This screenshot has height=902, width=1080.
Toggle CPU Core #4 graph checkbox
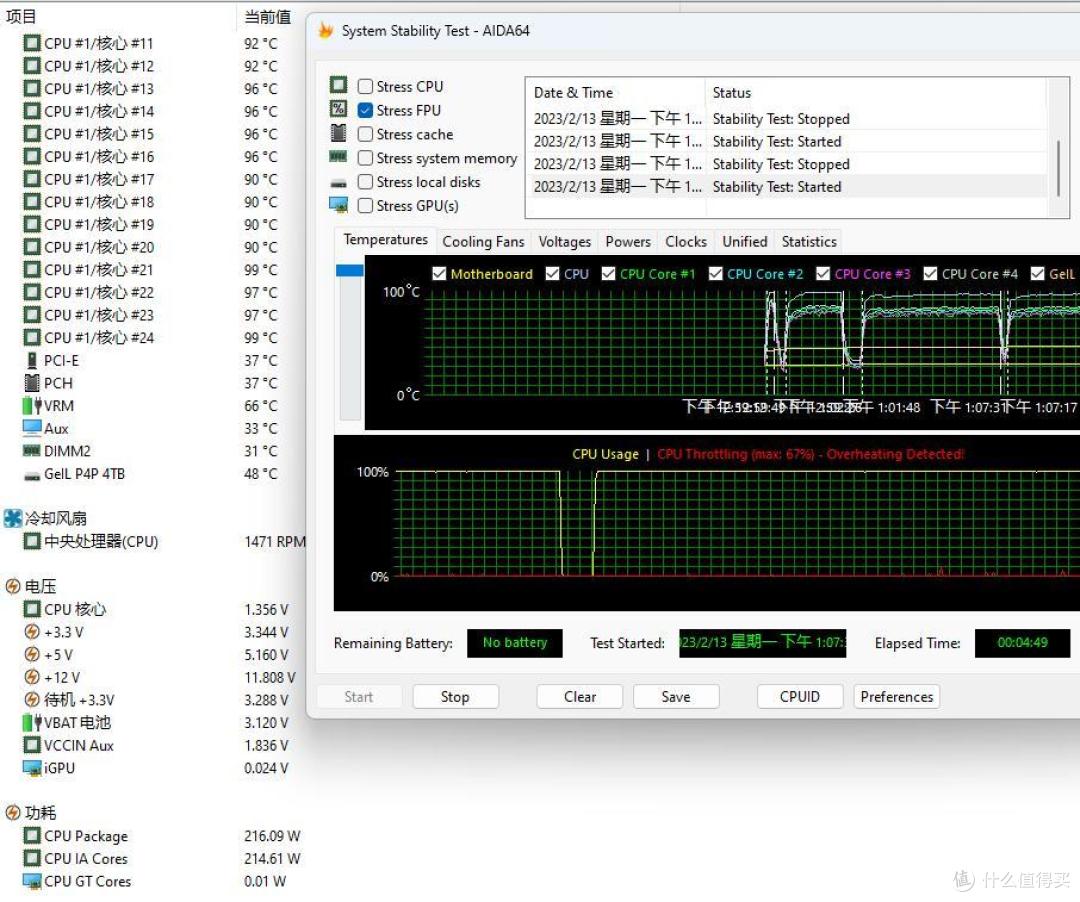pyautogui.click(x=930, y=273)
